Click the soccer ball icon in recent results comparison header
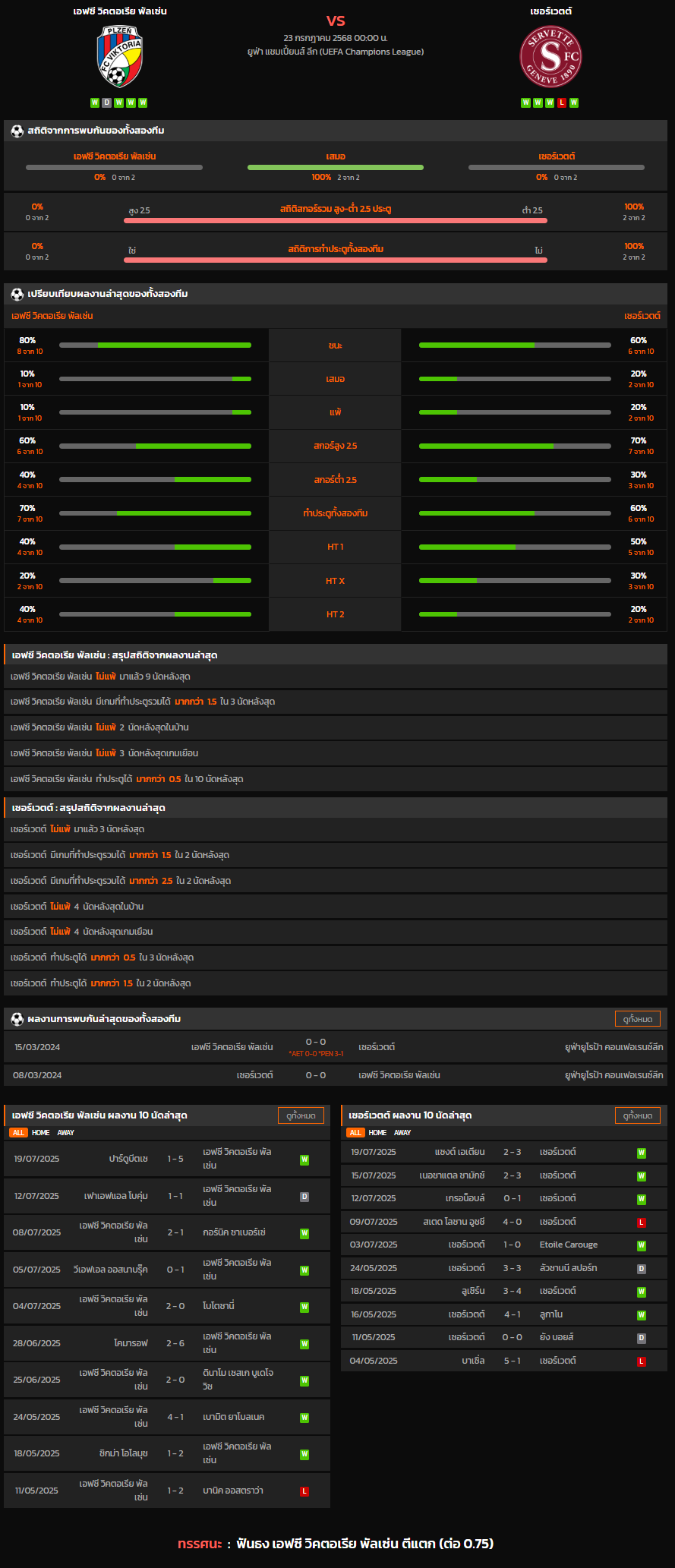Viewport: 675px width, 1568px height. point(17,294)
